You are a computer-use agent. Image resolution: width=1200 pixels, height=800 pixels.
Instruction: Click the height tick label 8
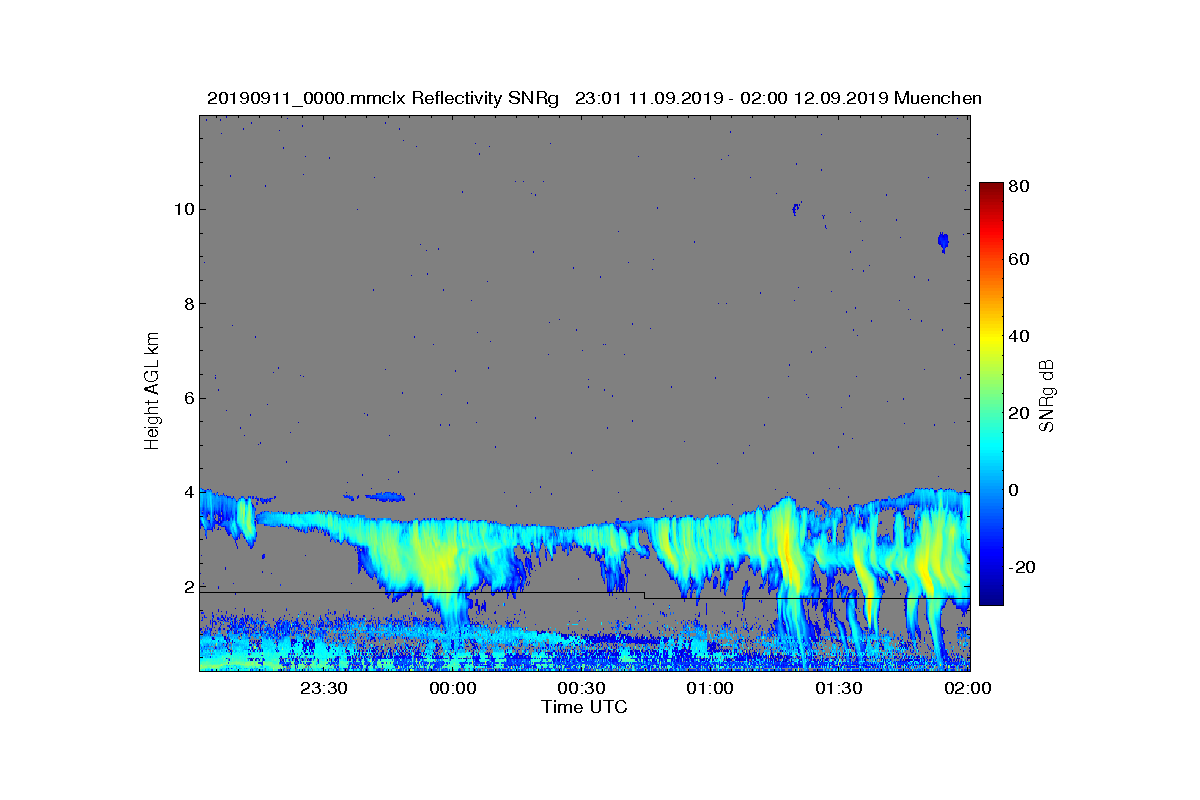point(188,303)
